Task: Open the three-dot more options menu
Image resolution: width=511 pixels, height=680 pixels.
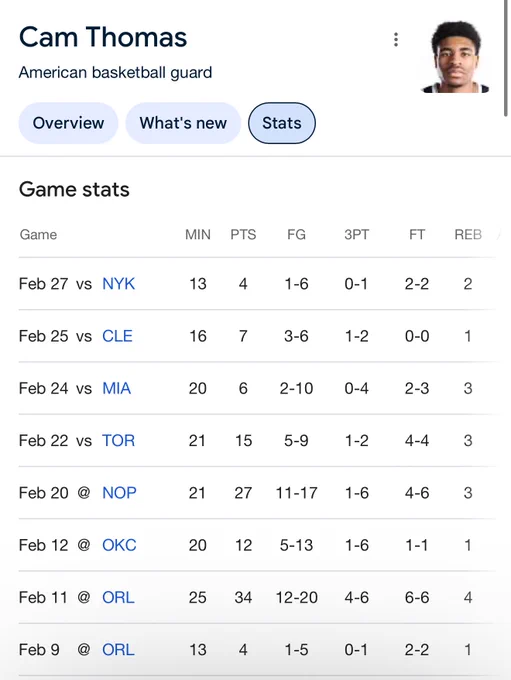Action: coord(396,39)
